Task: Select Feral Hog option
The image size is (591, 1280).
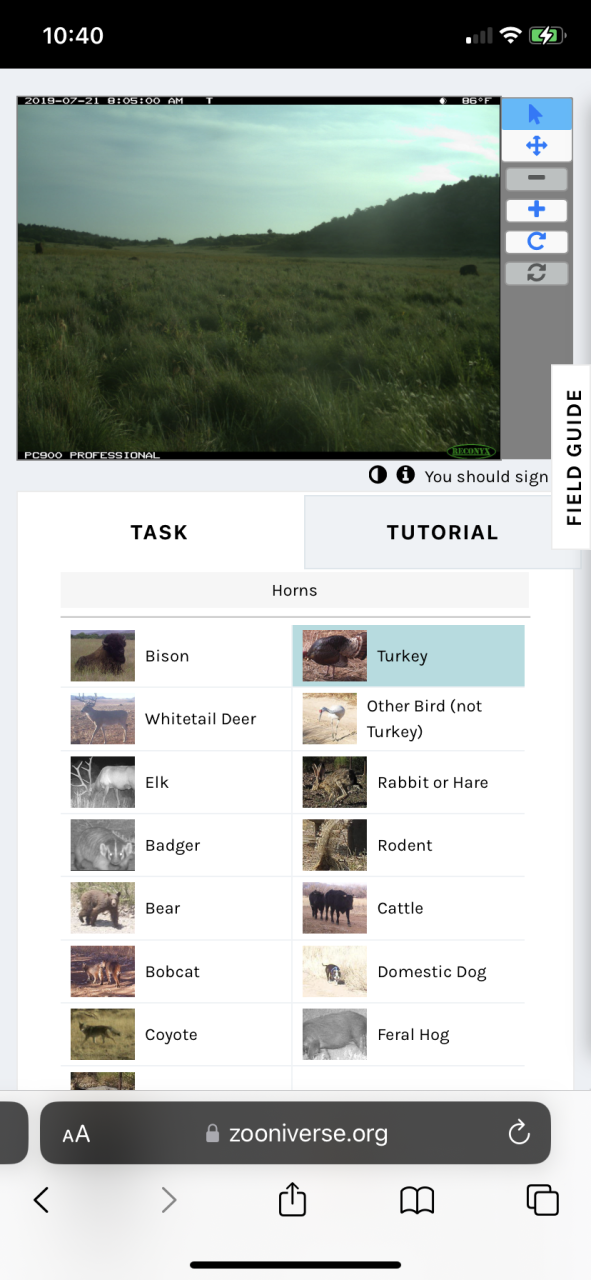Action: coord(408,1035)
